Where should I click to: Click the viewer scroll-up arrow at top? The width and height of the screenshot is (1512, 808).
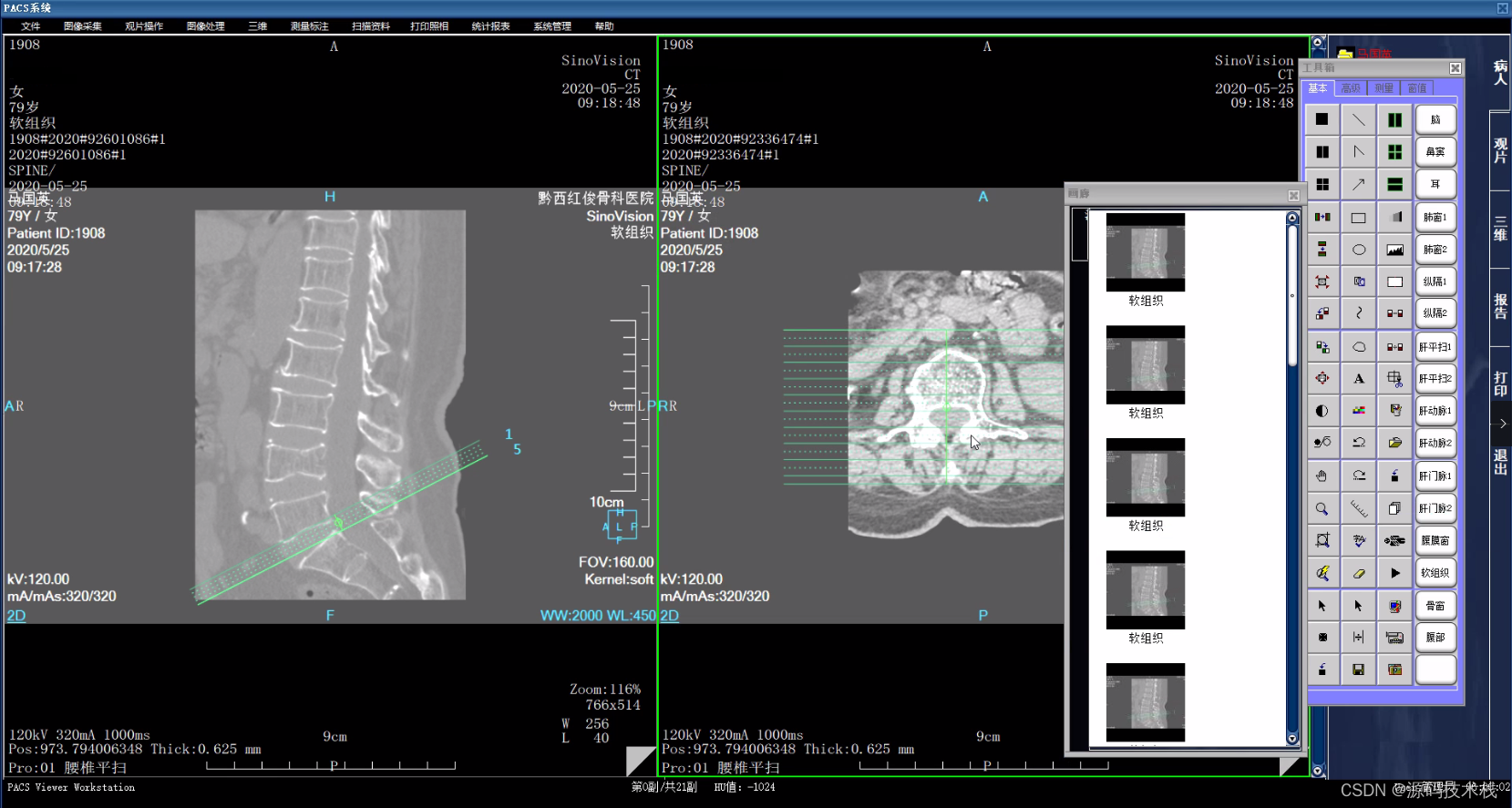(x=1318, y=43)
